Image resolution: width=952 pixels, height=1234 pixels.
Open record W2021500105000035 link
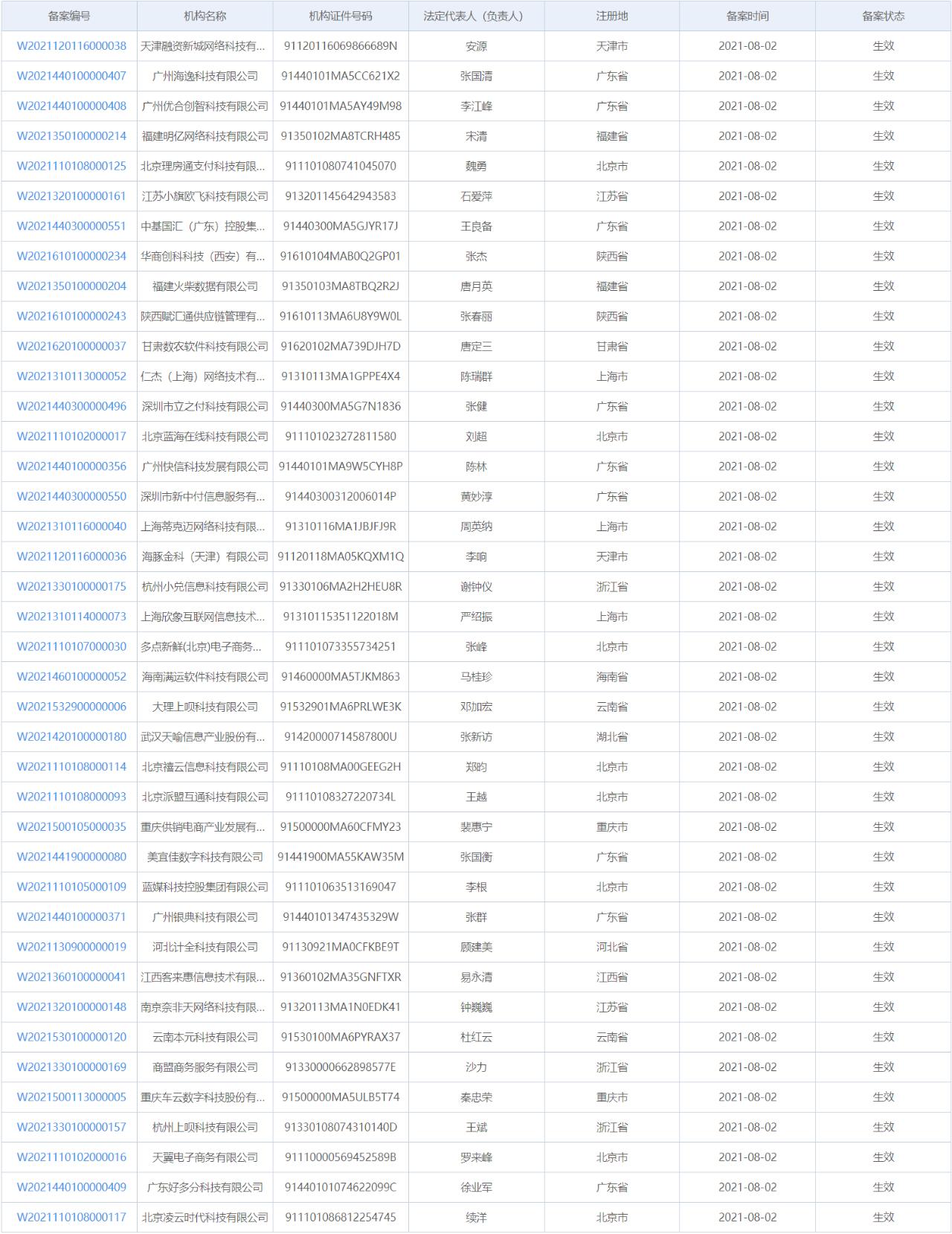click(x=71, y=827)
